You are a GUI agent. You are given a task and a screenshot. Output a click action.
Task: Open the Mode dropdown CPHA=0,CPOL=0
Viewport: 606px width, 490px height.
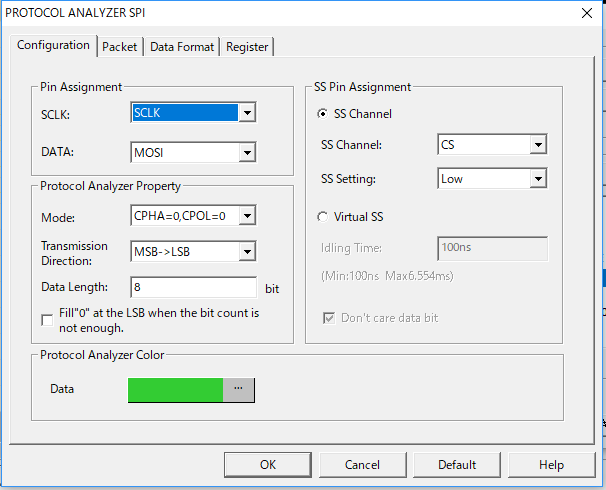pos(247,216)
